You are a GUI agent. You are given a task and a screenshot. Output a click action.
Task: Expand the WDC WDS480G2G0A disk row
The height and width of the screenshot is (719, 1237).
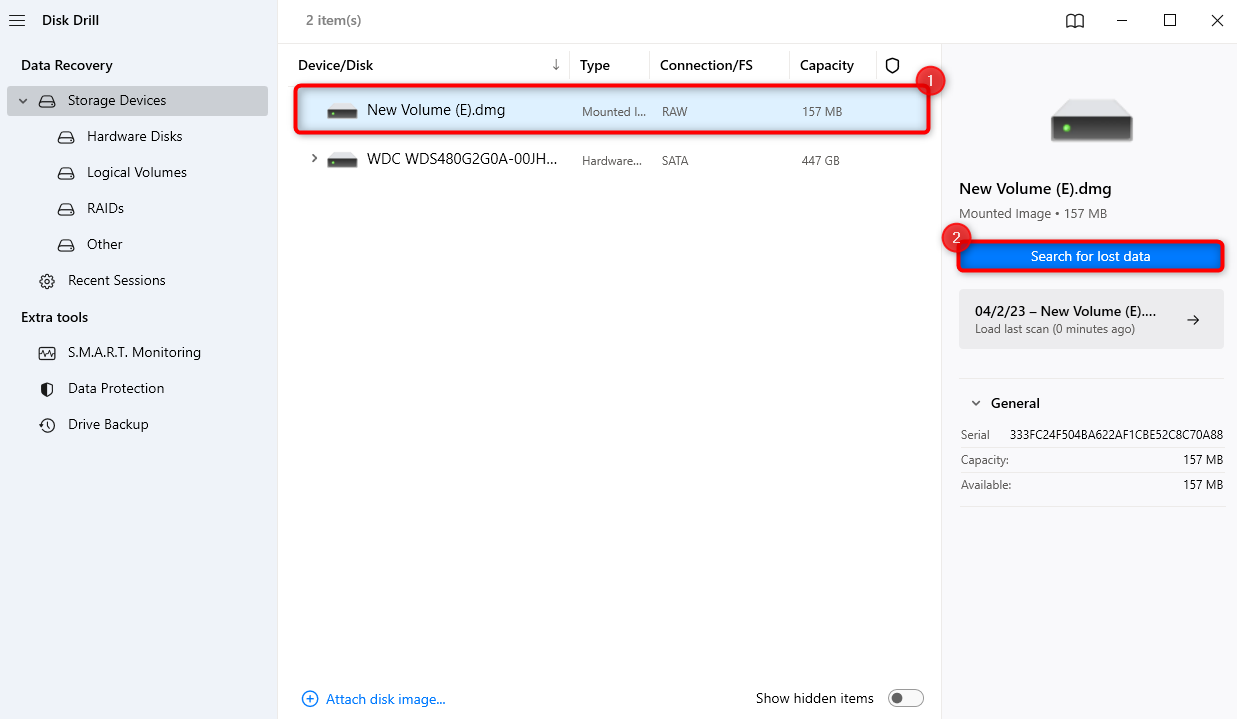tap(314, 159)
